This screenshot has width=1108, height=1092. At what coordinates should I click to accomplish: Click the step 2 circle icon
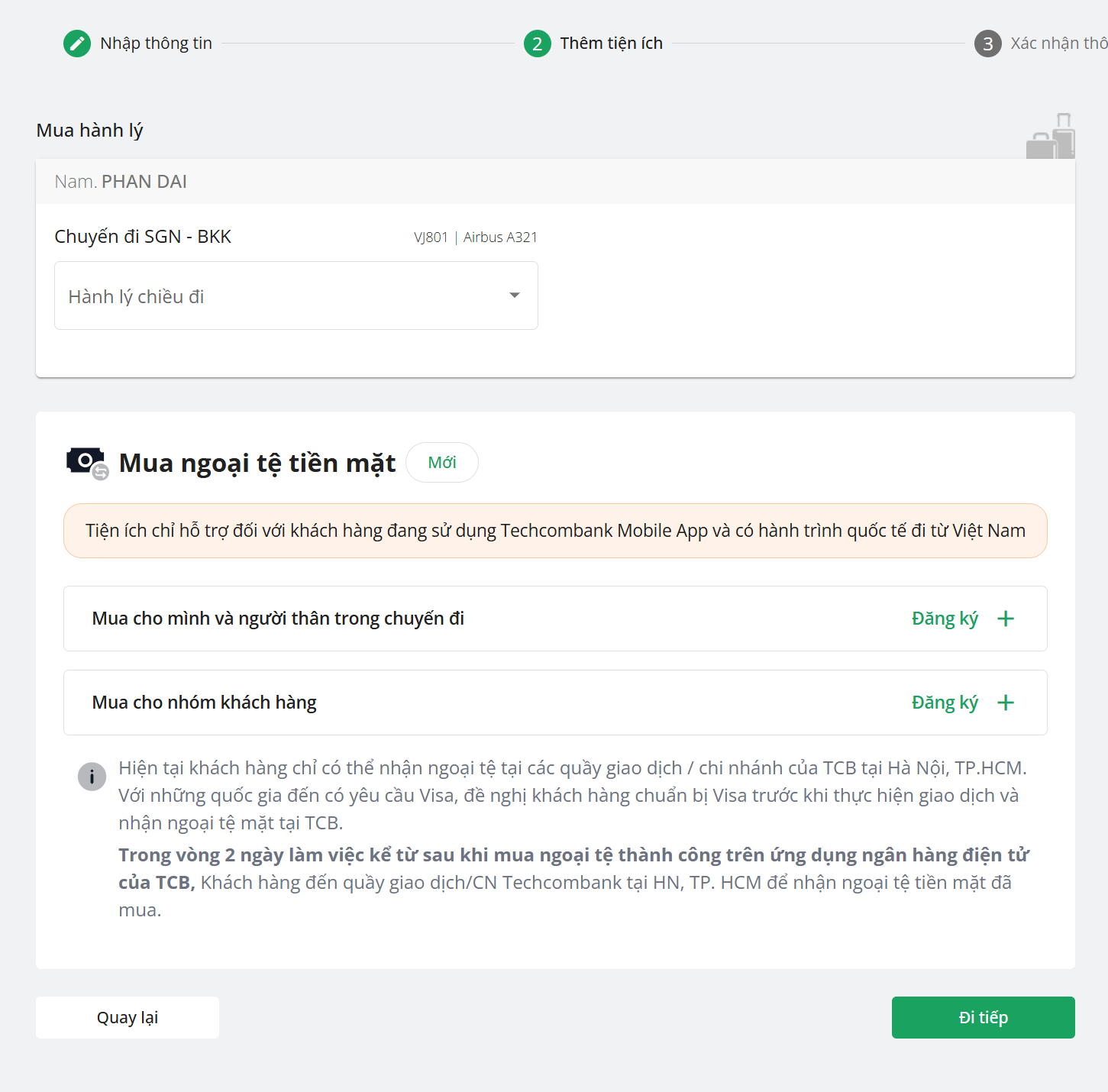coord(537,44)
